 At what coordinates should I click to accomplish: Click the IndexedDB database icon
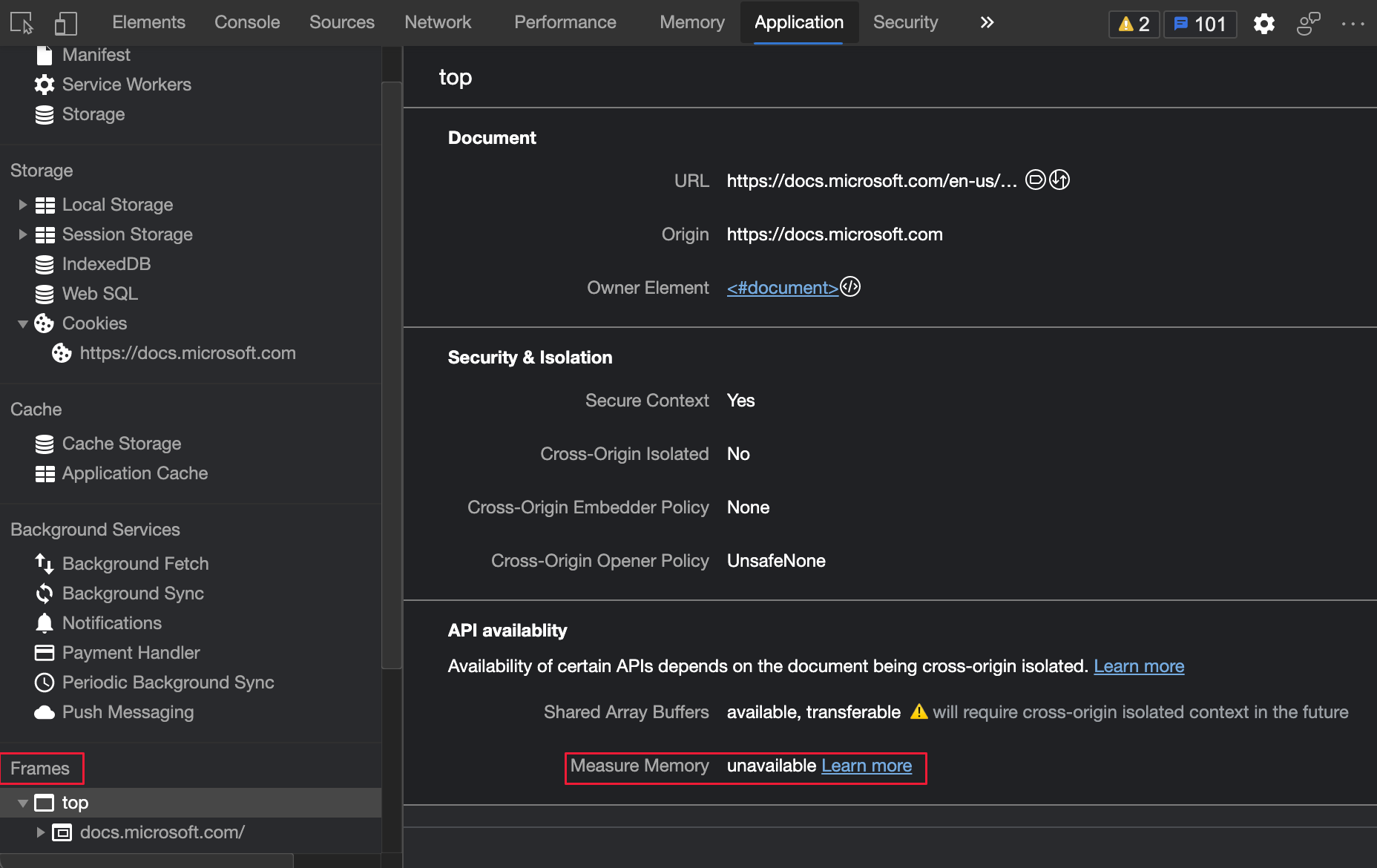point(45,264)
